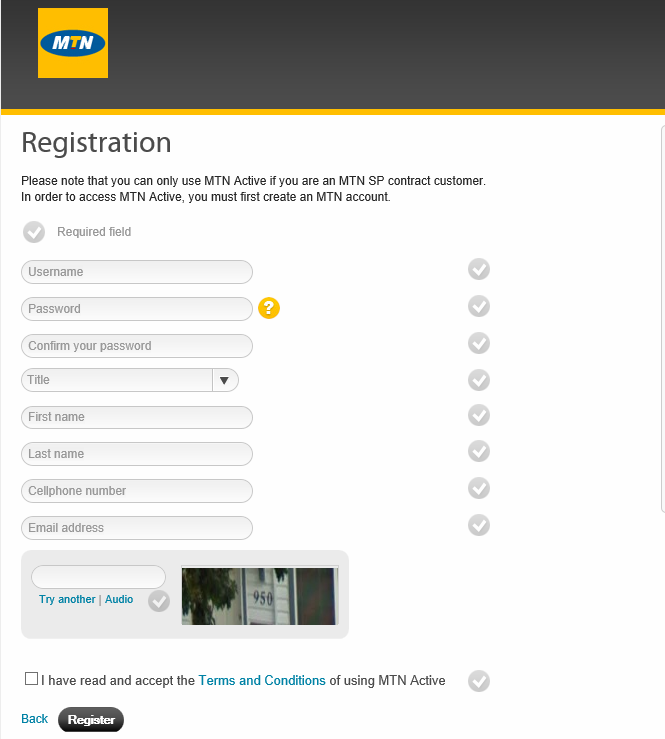The width and height of the screenshot is (665, 739).
Task: Click the MTN logo
Action: (x=73, y=43)
